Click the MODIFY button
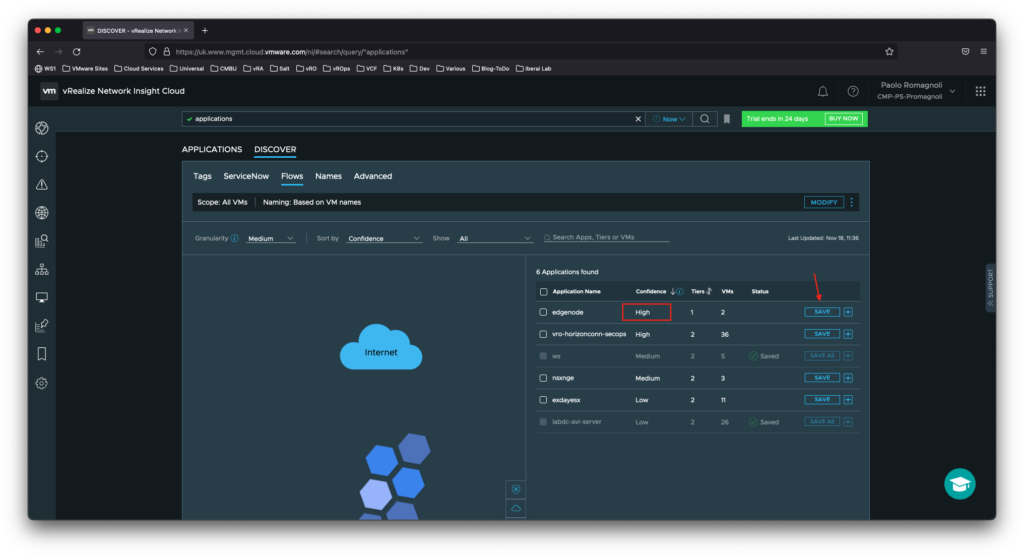 [x=824, y=202]
